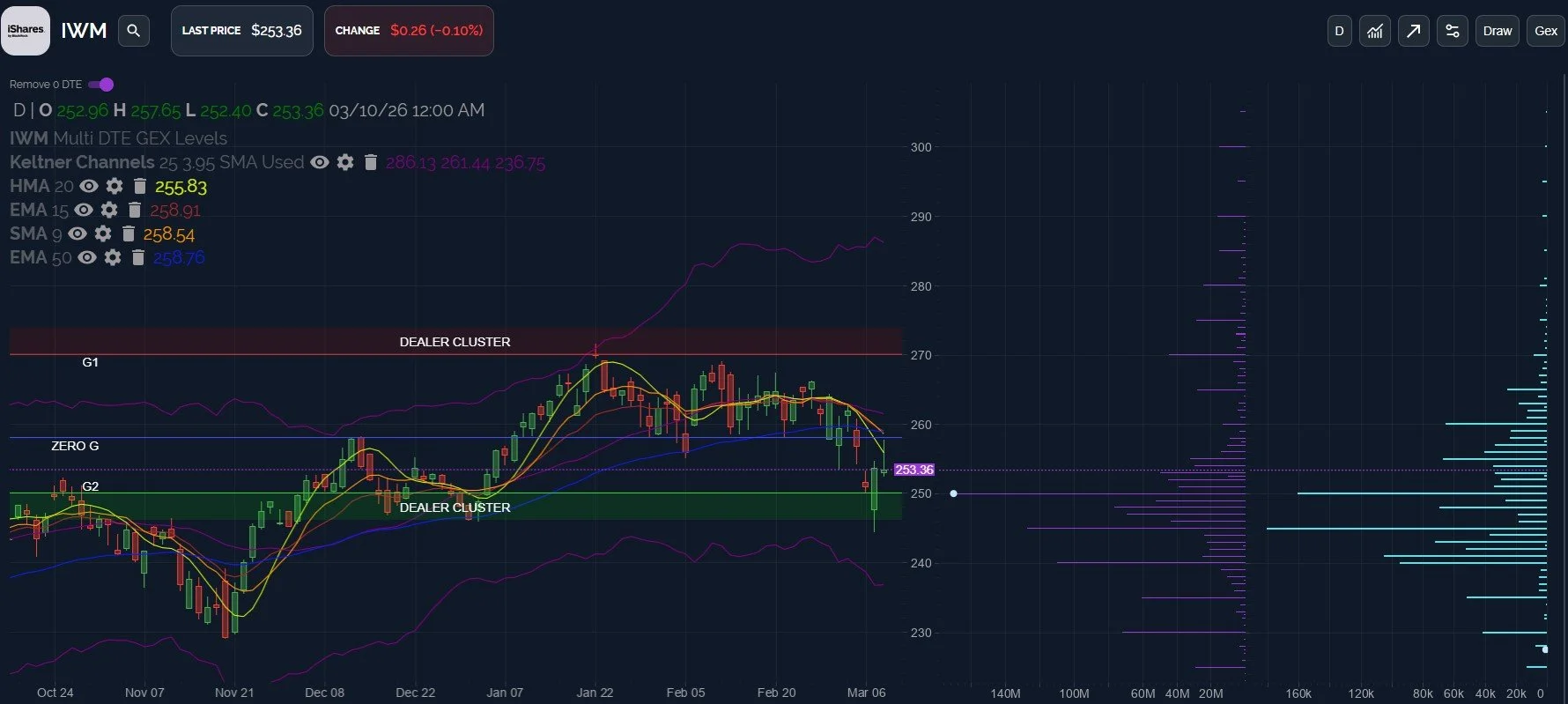
Task: Click the ZERO G level label
Action: point(75,446)
